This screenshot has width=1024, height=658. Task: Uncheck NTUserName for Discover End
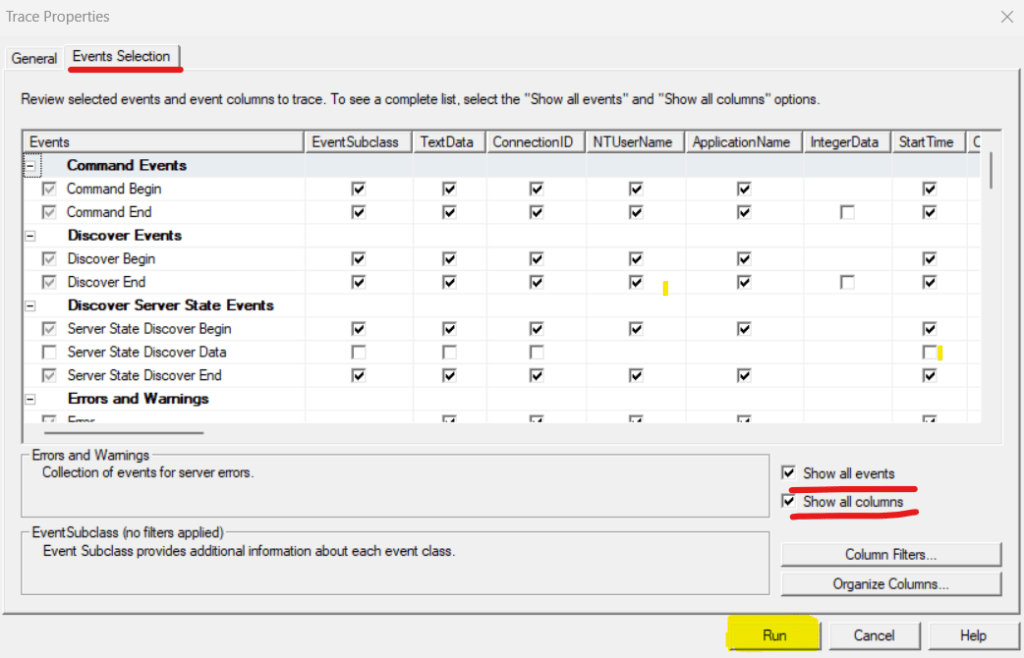pyautogui.click(x=635, y=282)
